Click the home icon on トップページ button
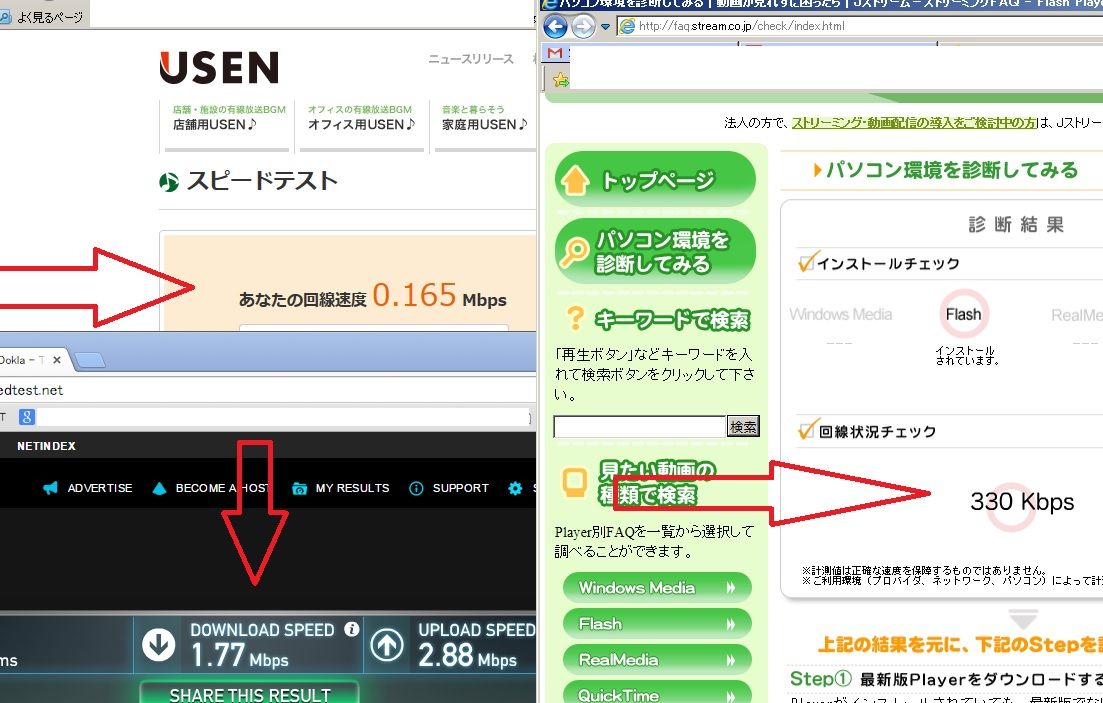 (575, 180)
